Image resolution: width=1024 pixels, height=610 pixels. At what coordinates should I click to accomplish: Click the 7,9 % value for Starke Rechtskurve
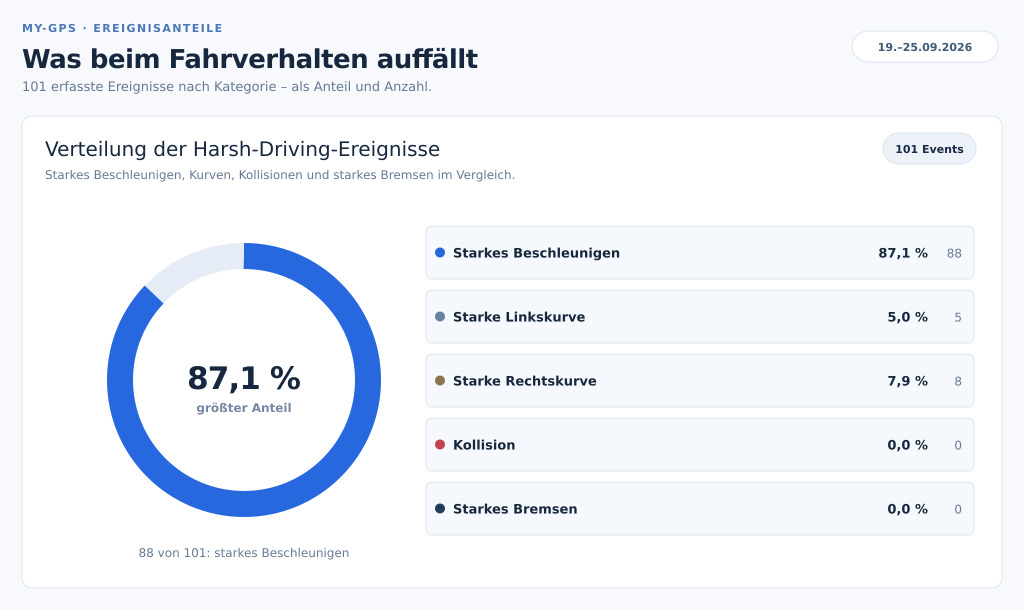[907, 381]
